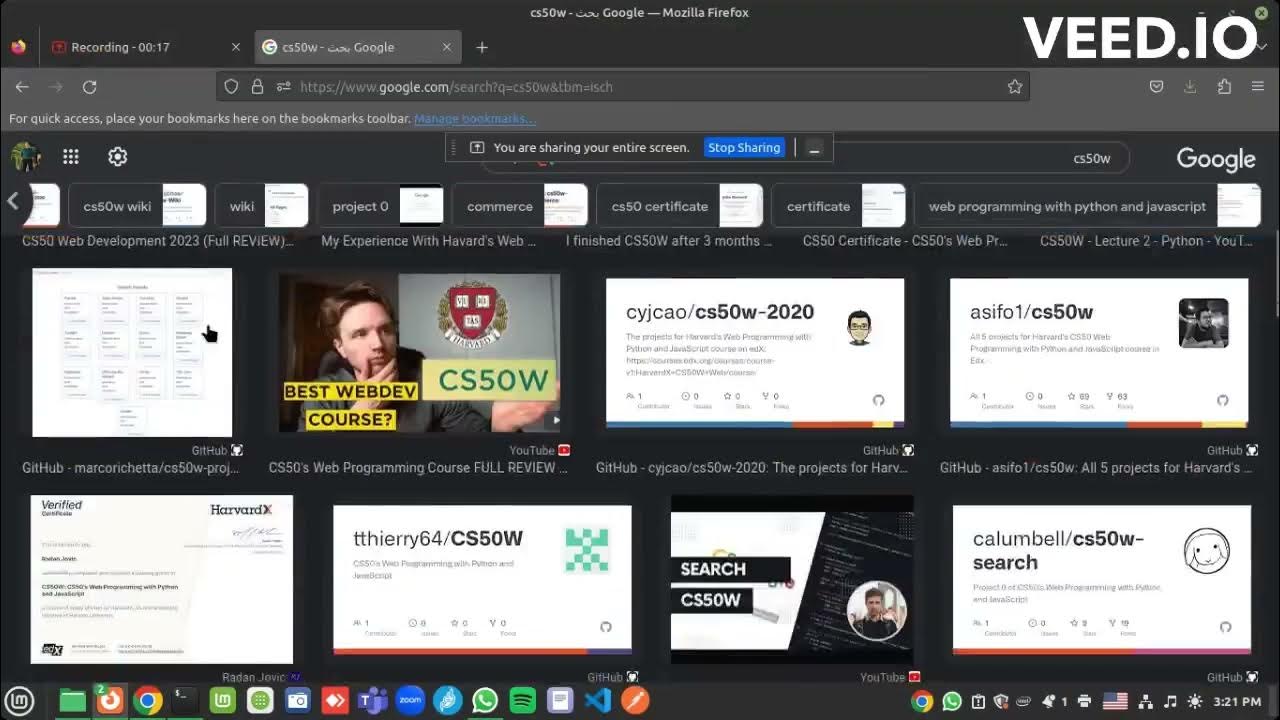Viewport: 1280px width, 720px height.
Task: Open GitHub - asifo1/cs50w title link
Action: coord(1096,467)
